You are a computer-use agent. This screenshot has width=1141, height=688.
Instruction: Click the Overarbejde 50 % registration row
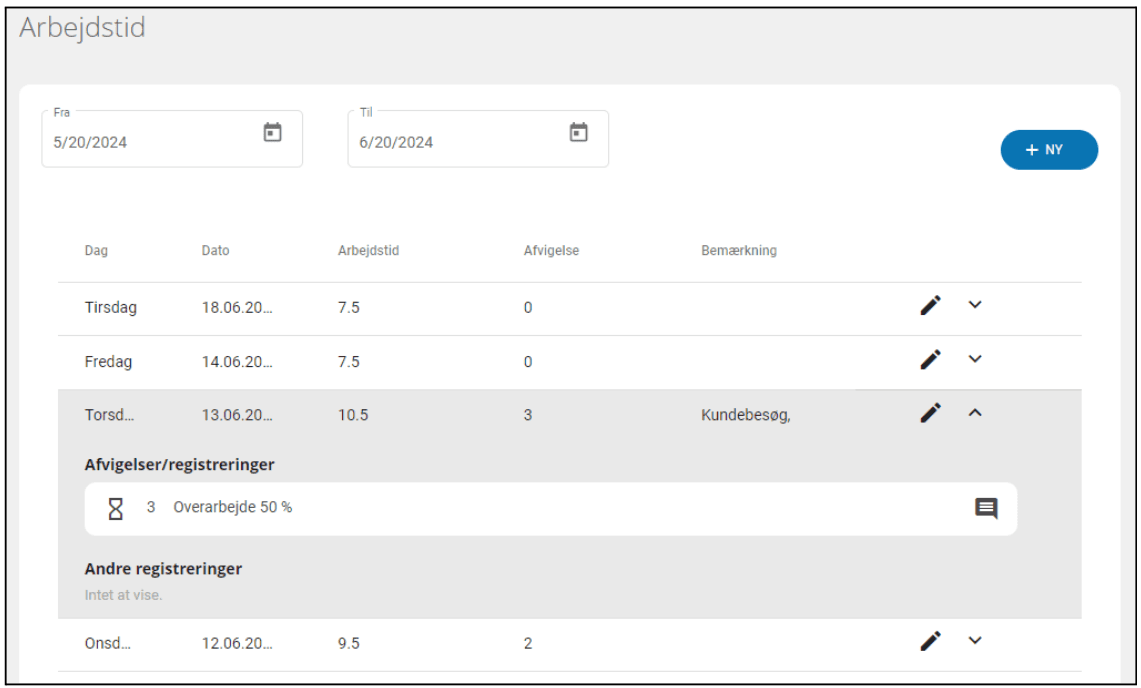(550, 508)
